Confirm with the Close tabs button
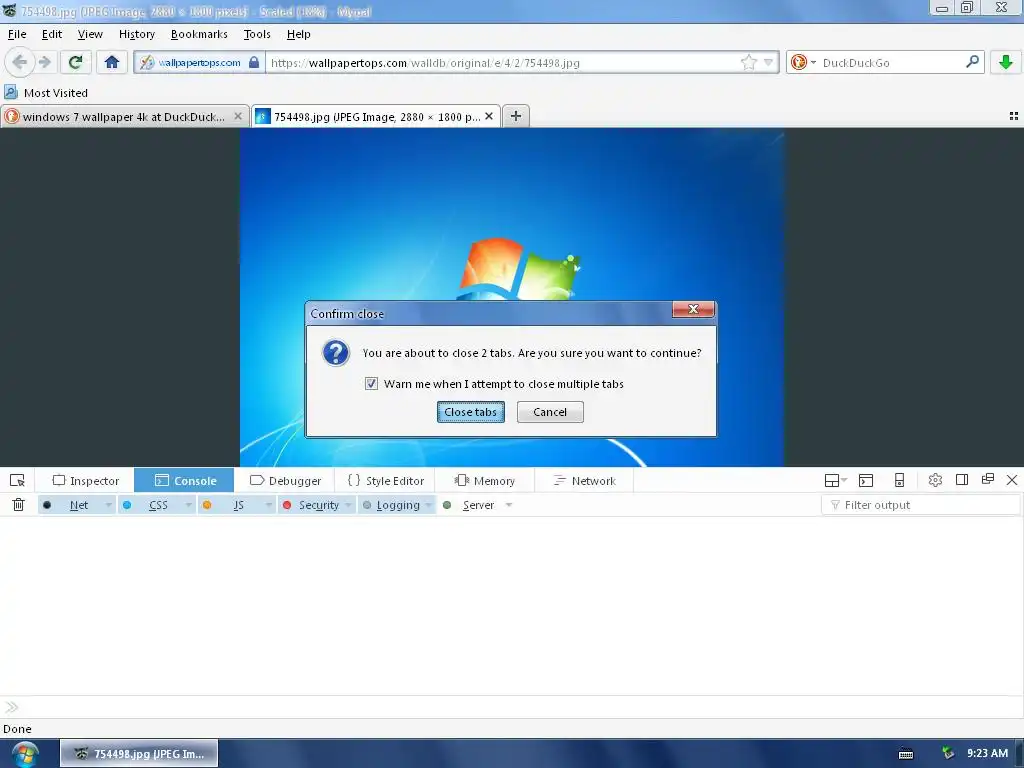 click(x=471, y=412)
